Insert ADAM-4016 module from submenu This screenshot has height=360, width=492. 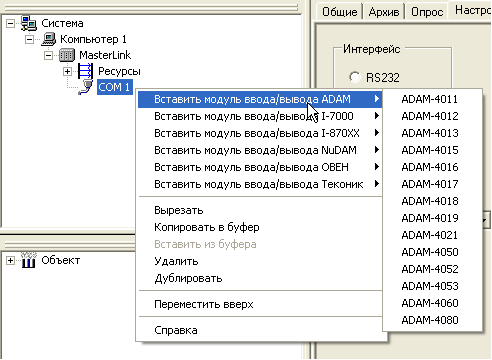433,167
